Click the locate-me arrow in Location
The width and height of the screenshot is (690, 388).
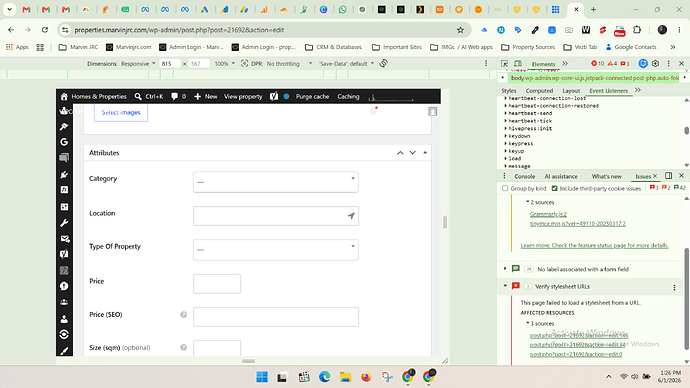(x=351, y=216)
